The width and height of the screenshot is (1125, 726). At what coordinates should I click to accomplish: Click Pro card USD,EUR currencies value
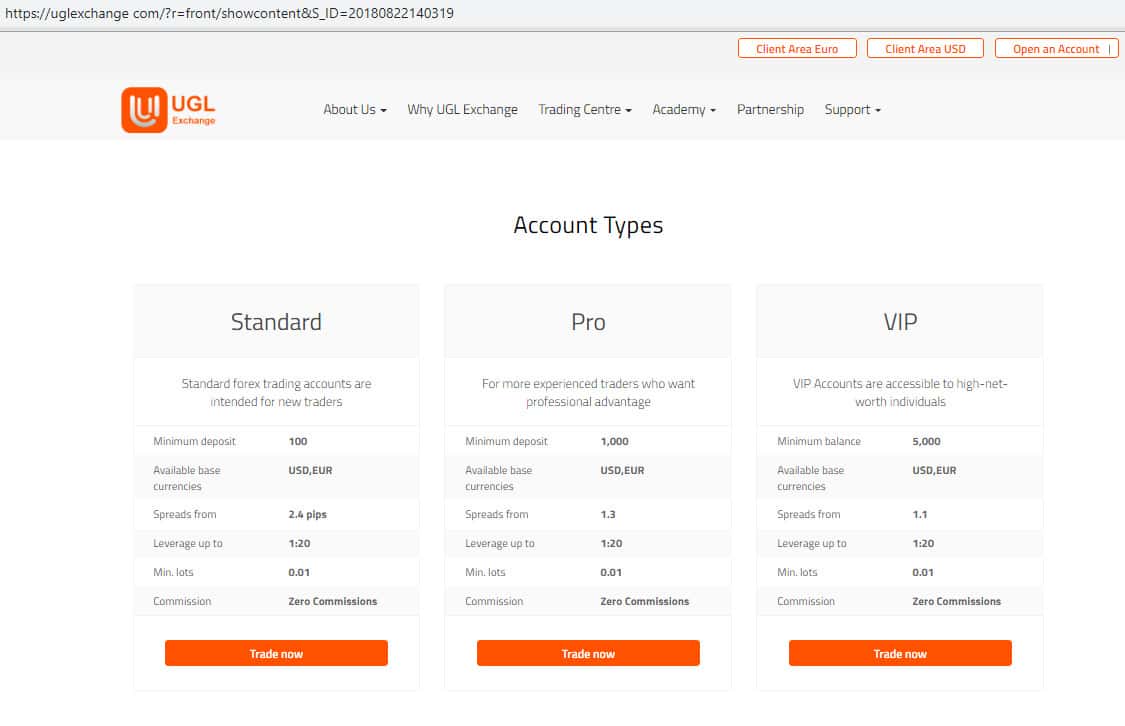(622, 471)
